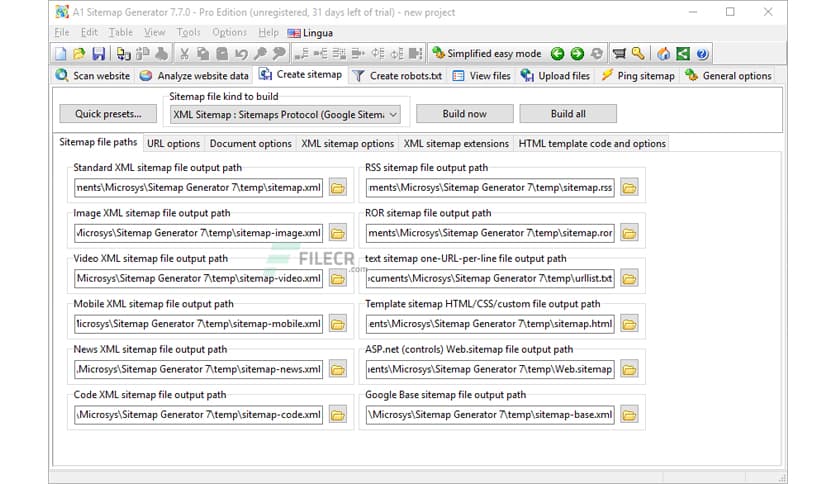836x484 pixels.
Task: Open the View files tab
Action: pyautogui.click(x=481, y=76)
